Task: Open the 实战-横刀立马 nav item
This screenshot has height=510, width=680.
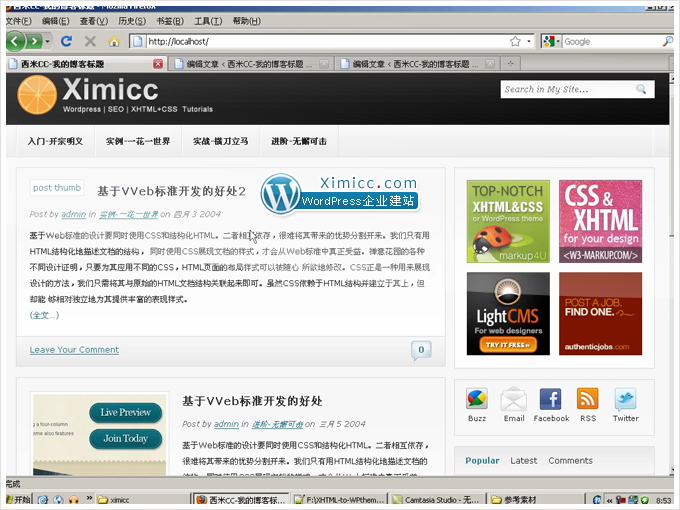Action: pyautogui.click(x=221, y=141)
